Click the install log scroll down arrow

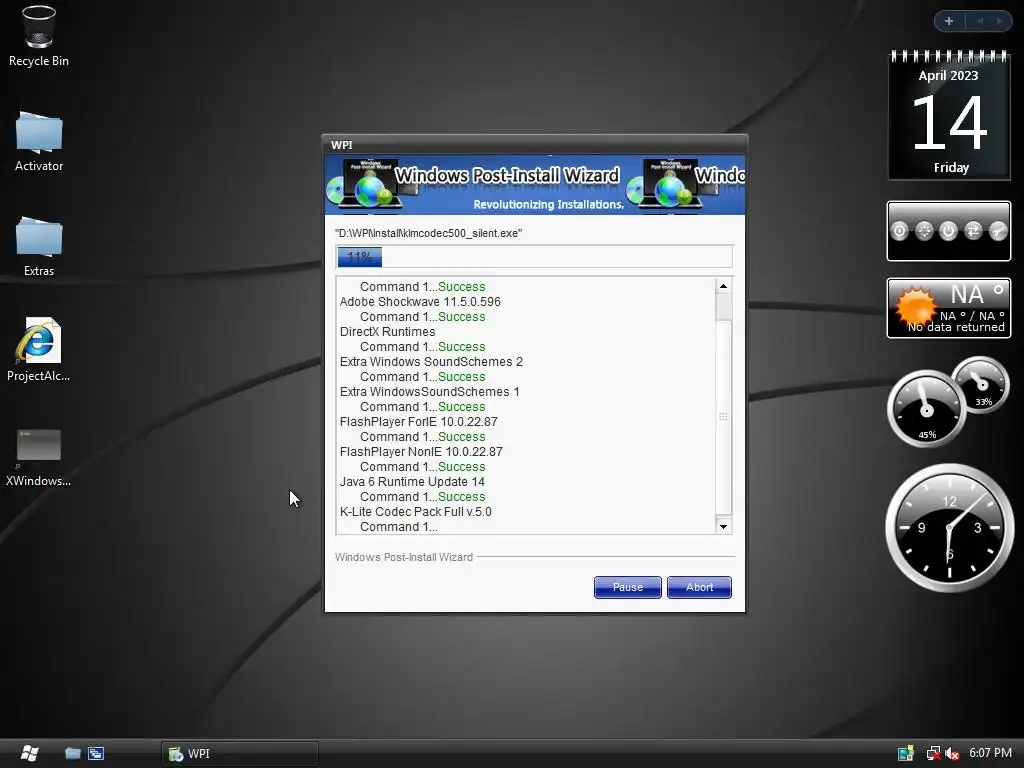coord(723,526)
